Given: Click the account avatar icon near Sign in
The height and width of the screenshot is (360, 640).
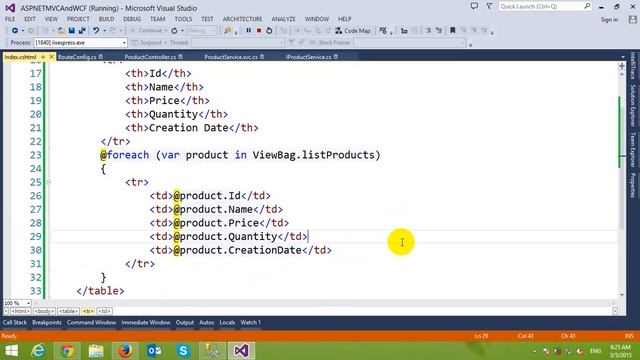Looking at the screenshot, I should pyautogui.click(x=633, y=19).
